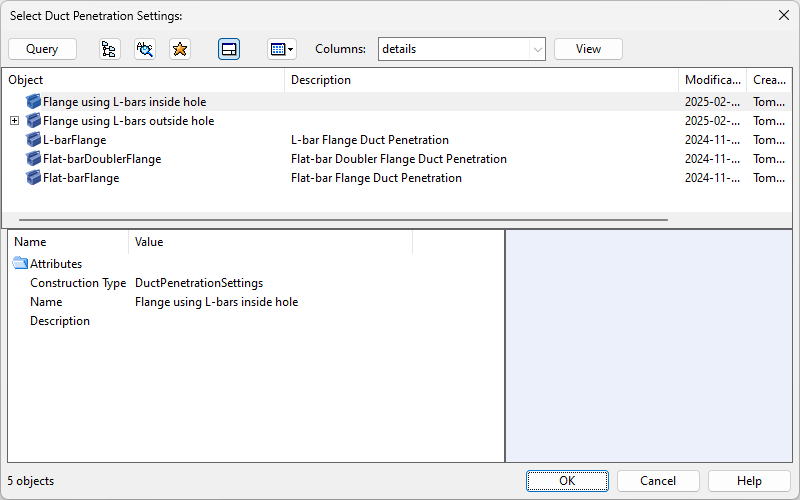Image resolution: width=800 pixels, height=500 pixels.
Task: Confirm selection with the OK button
Action: 567,481
